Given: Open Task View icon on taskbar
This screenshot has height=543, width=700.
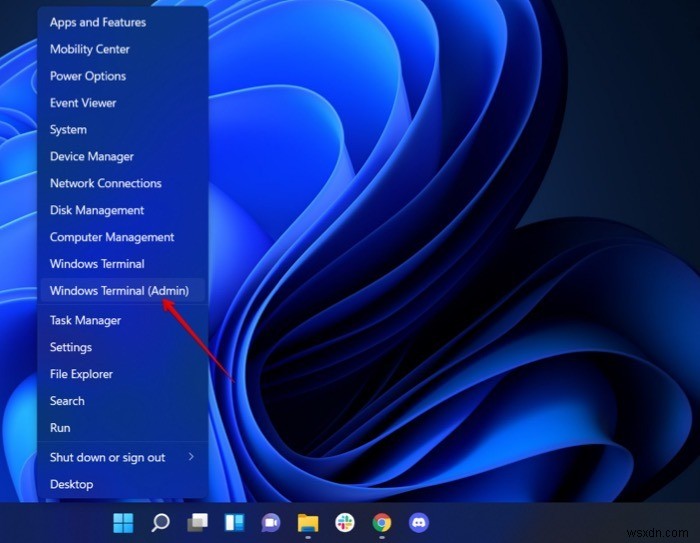Looking at the screenshot, I should tap(197, 522).
